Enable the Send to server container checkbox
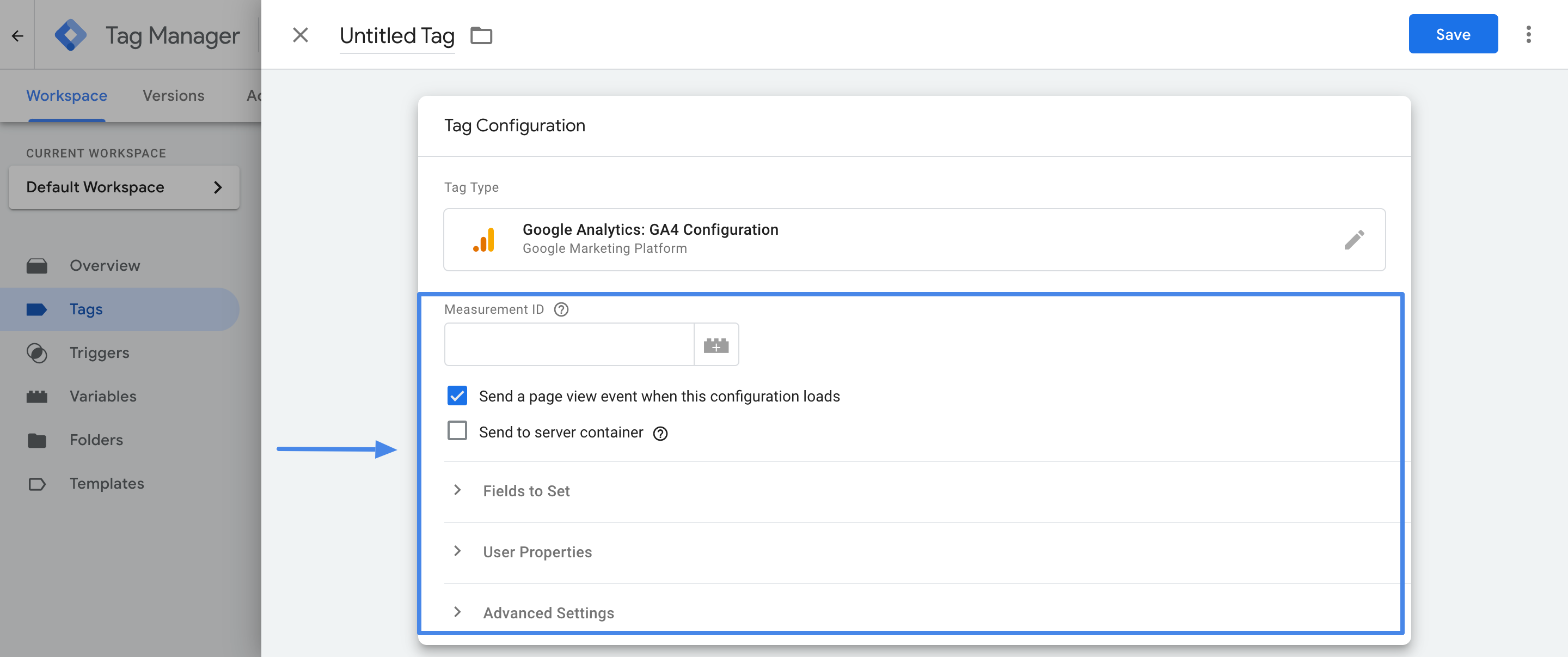 coord(457,431)
